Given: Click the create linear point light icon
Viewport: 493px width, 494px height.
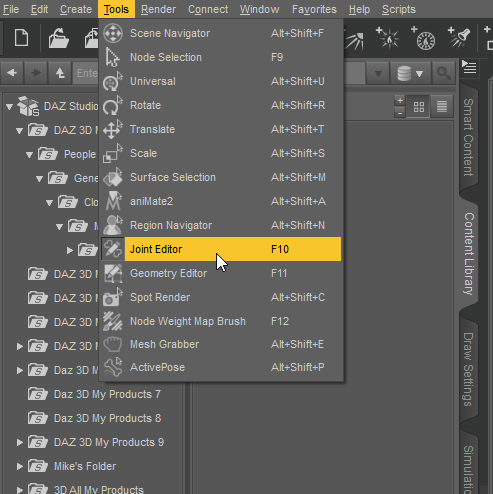Looking at the screenshot, I should coord(423,38).
